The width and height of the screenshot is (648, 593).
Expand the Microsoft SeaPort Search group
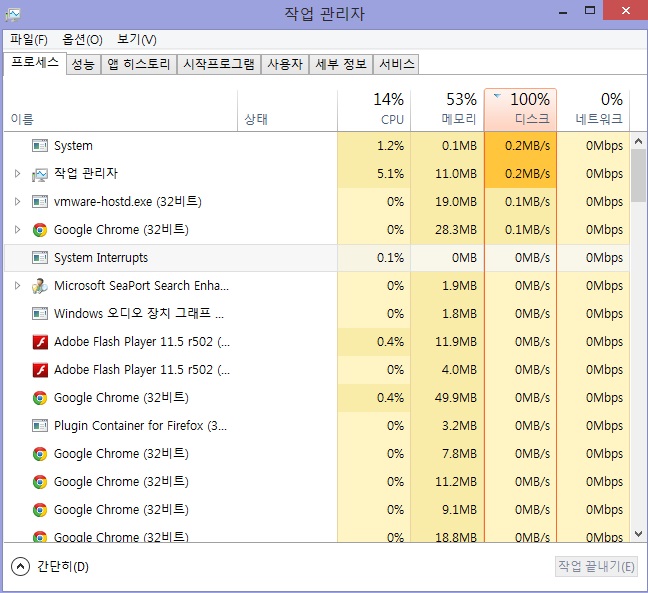[17, 286]
